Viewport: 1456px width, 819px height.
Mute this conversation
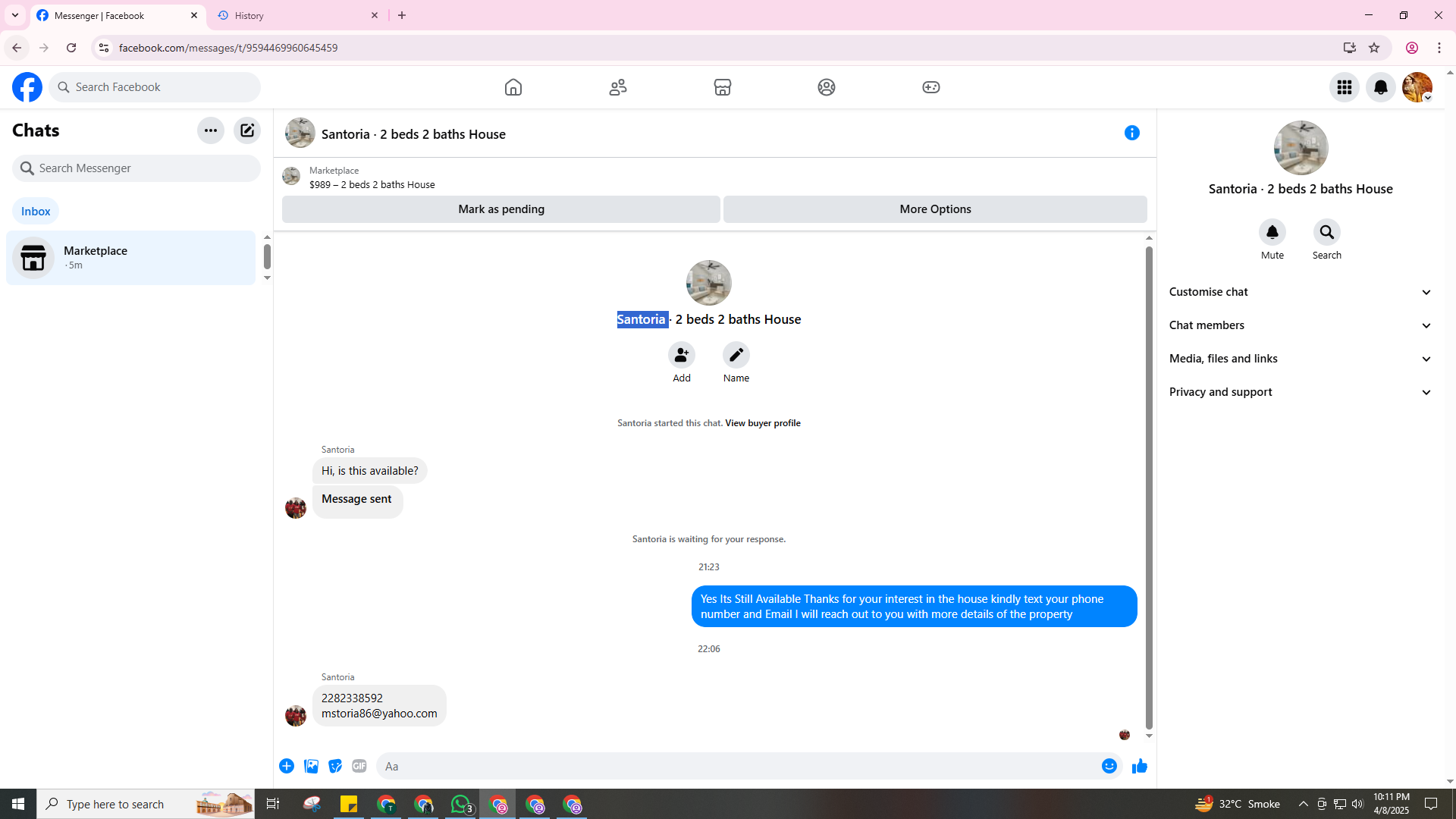[1272, 232]
